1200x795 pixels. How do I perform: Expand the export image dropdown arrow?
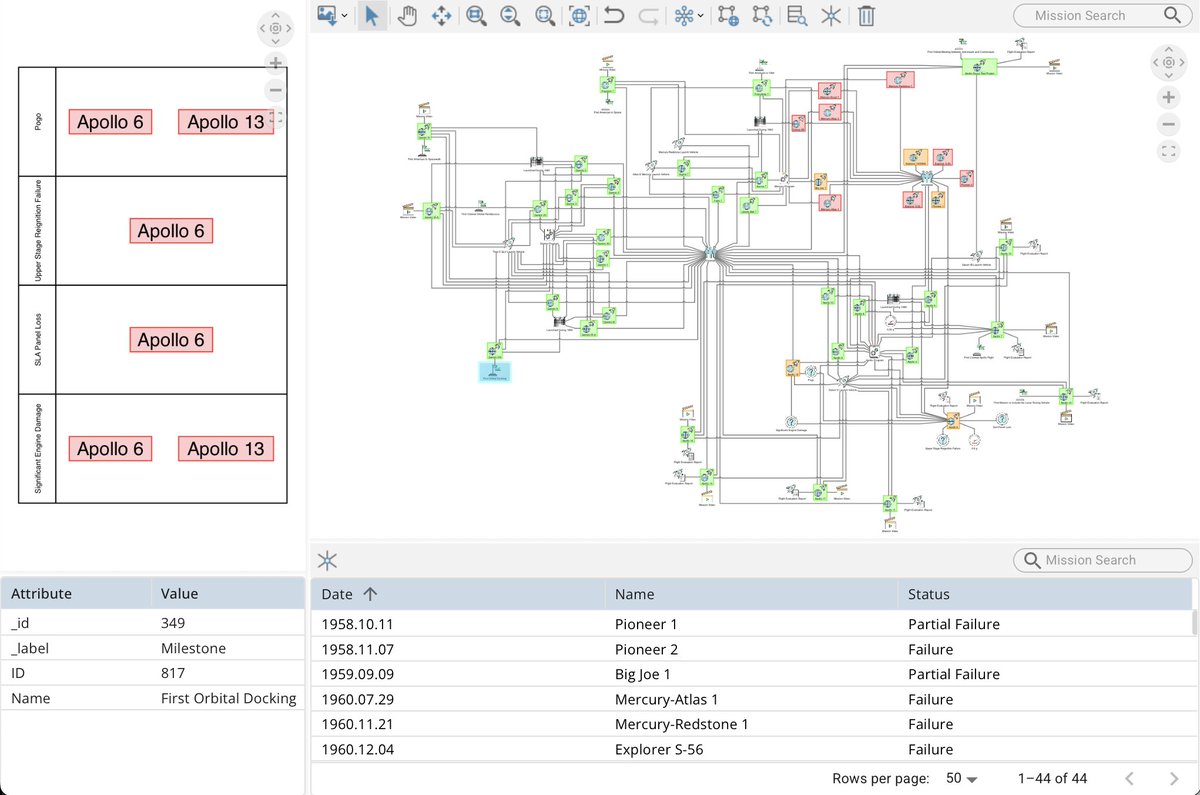[x=345, y=16]
